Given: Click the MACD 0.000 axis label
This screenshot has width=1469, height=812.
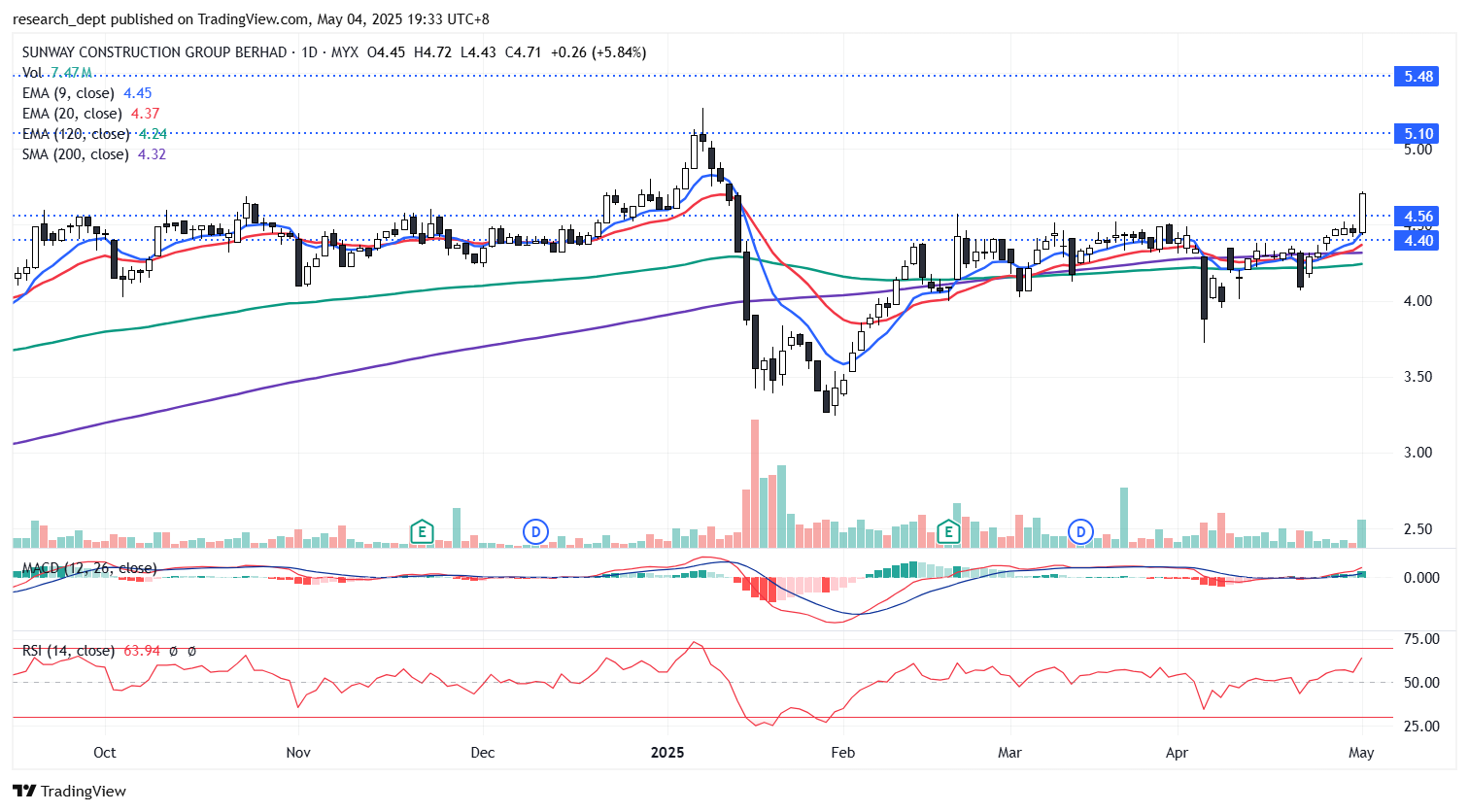Looking at the screenshot, I should point(1422,578).
